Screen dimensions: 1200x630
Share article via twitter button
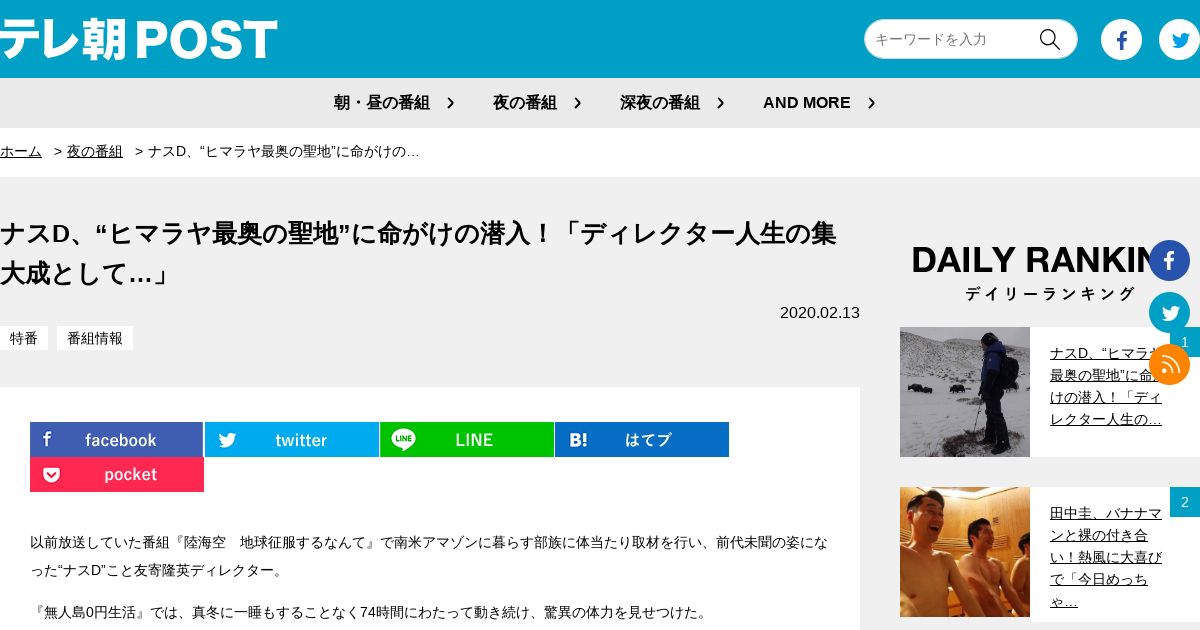(292, 440)
